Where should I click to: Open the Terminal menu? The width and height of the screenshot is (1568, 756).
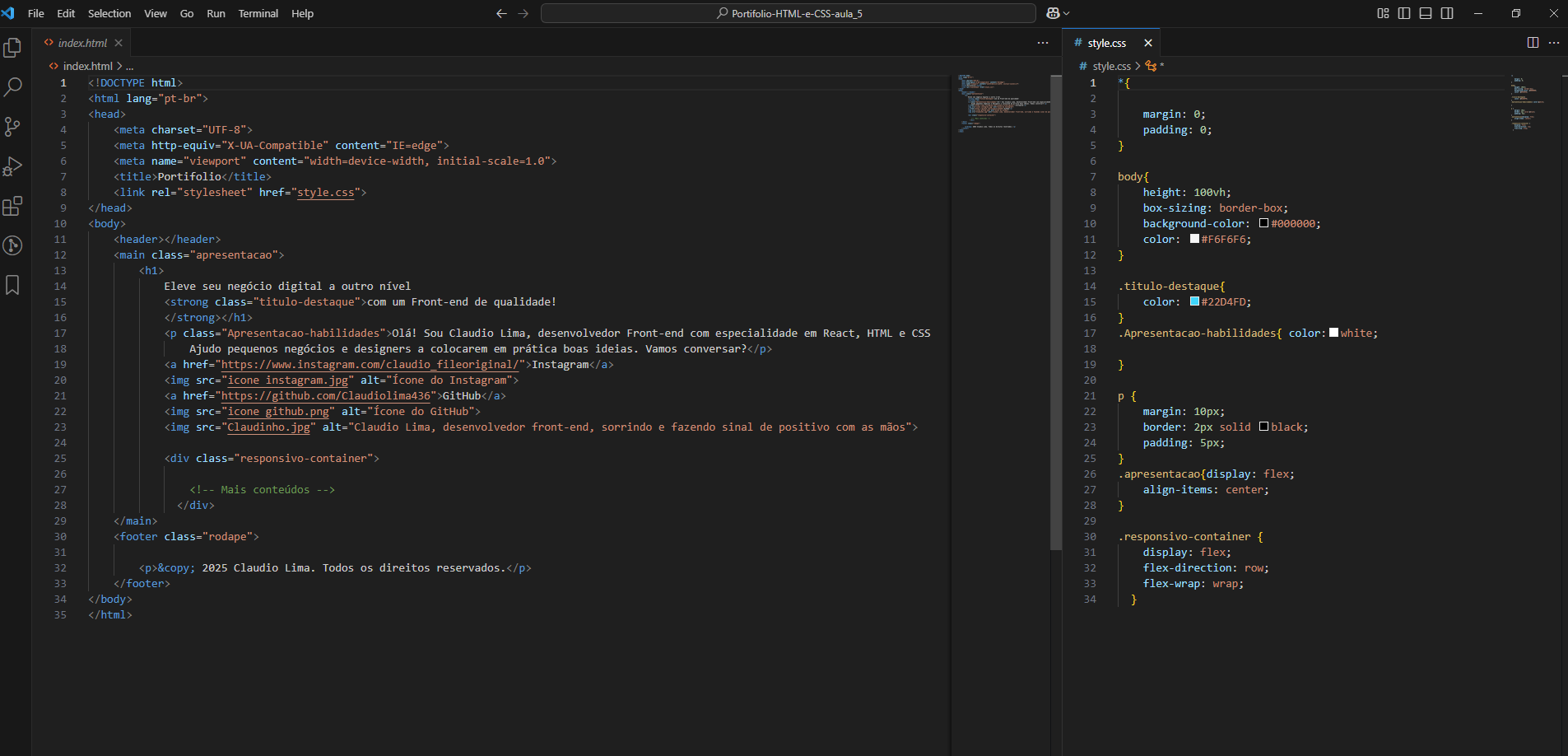coord(258,13)
